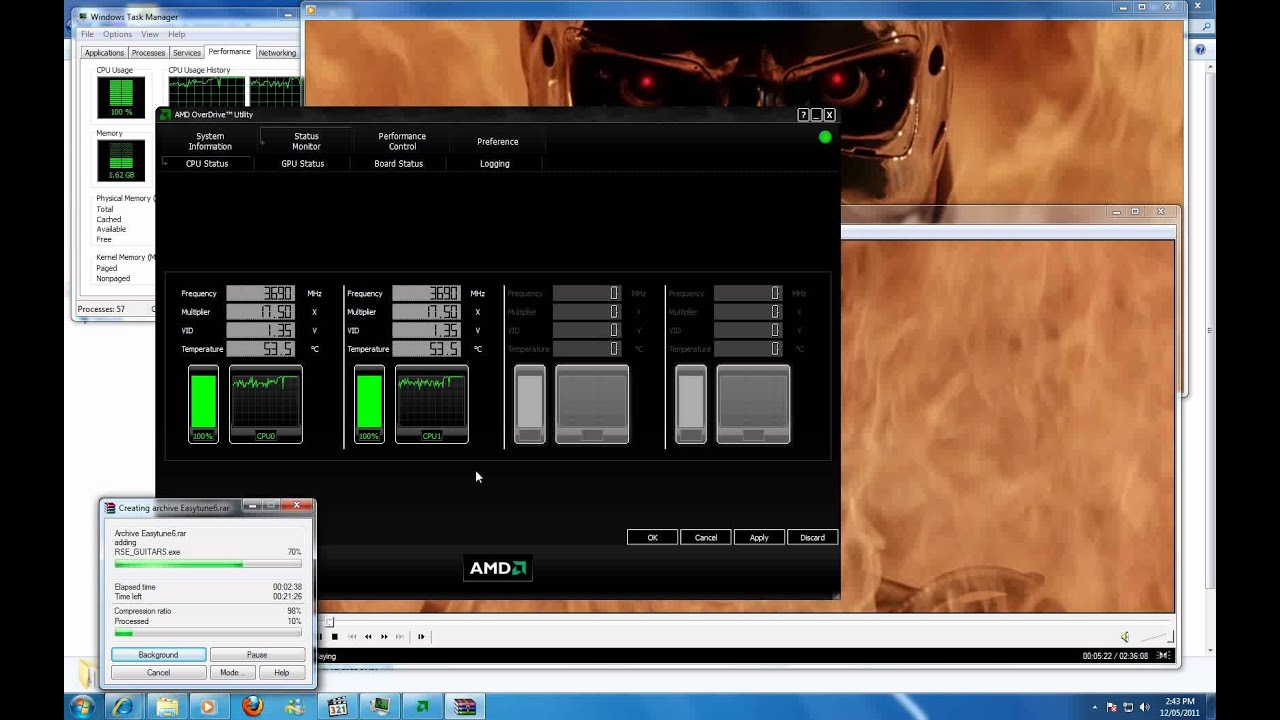The height and width of the screenshot is (720, 1280).
Task: Click 'Processes: 57' in Task Manager status bar
Action: (x=103, y=309)
